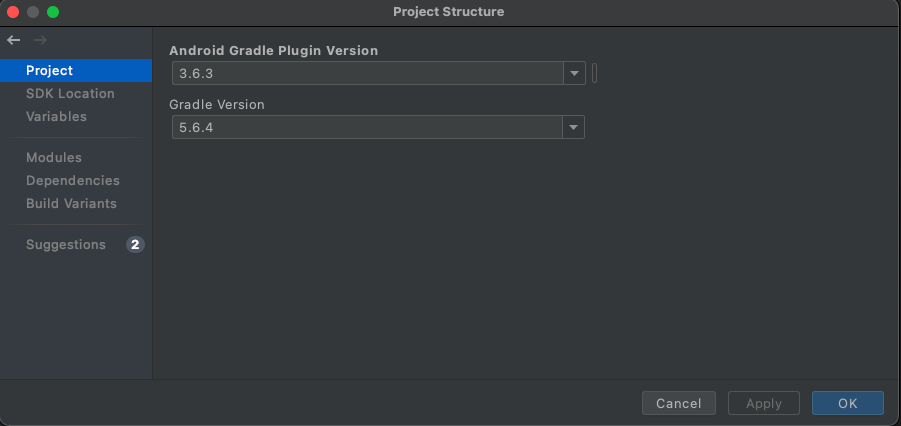This screenshot has width=901, height=426.
Task: Switch to the Dependencies section
Action: (x=73, y=181)
